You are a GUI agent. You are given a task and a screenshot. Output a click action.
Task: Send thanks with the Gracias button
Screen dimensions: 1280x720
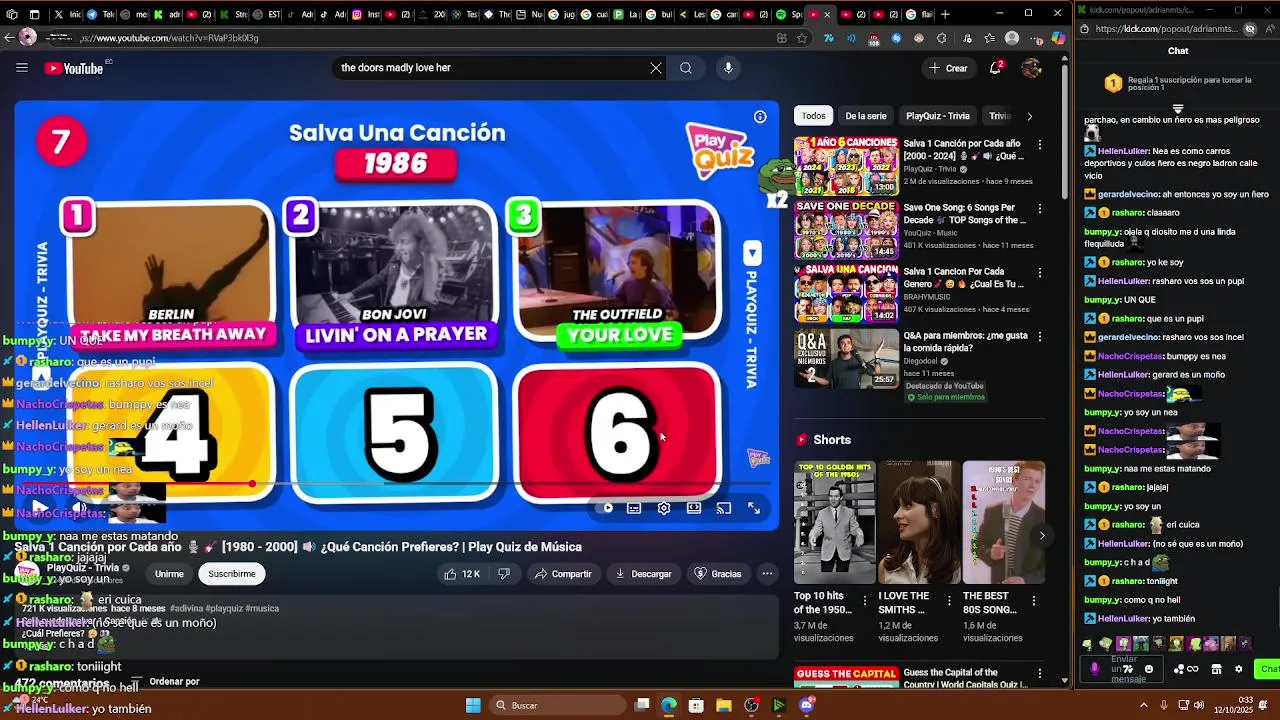click(718, 574)
